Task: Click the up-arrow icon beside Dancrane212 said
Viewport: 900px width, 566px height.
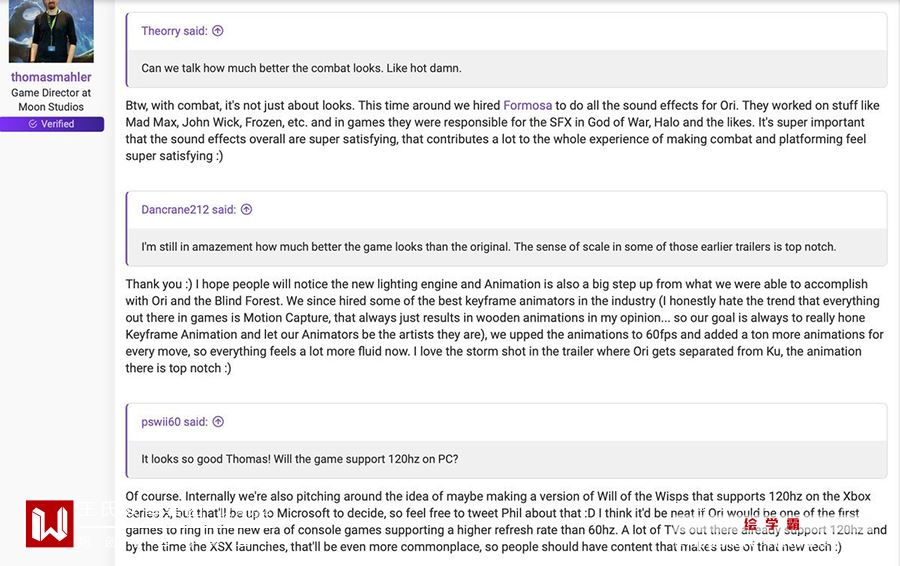Action: (x=246, y=210)
